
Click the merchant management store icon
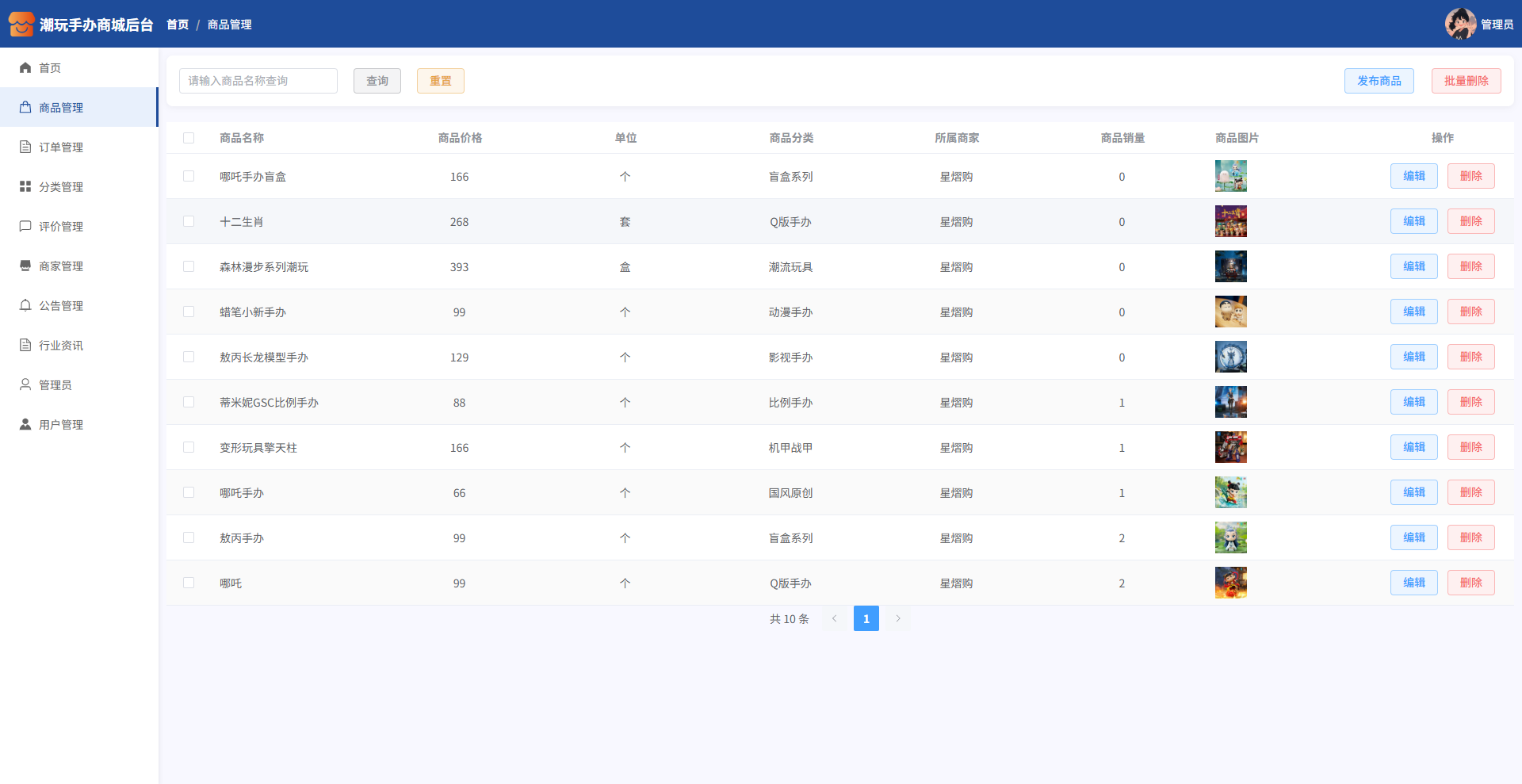25,266
